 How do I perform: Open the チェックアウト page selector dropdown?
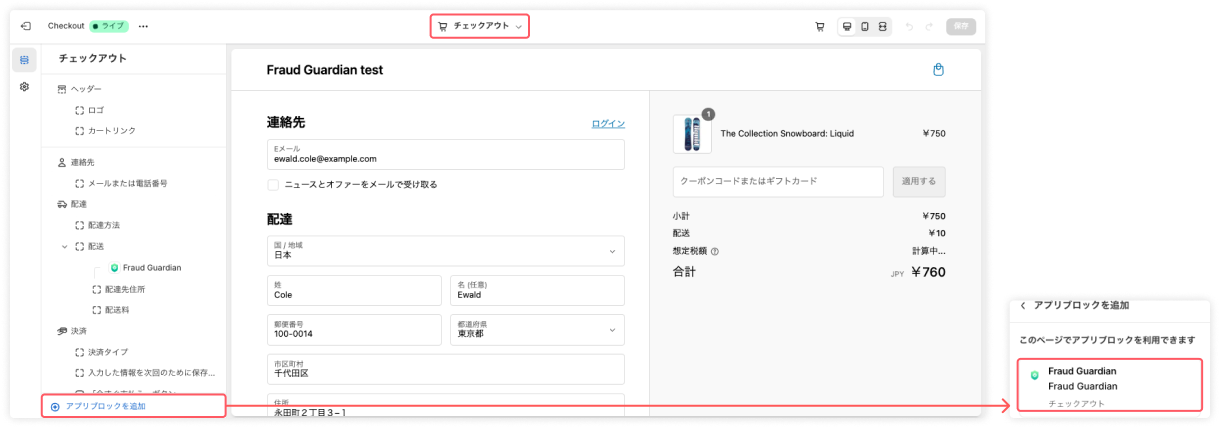tap(480, 26)
